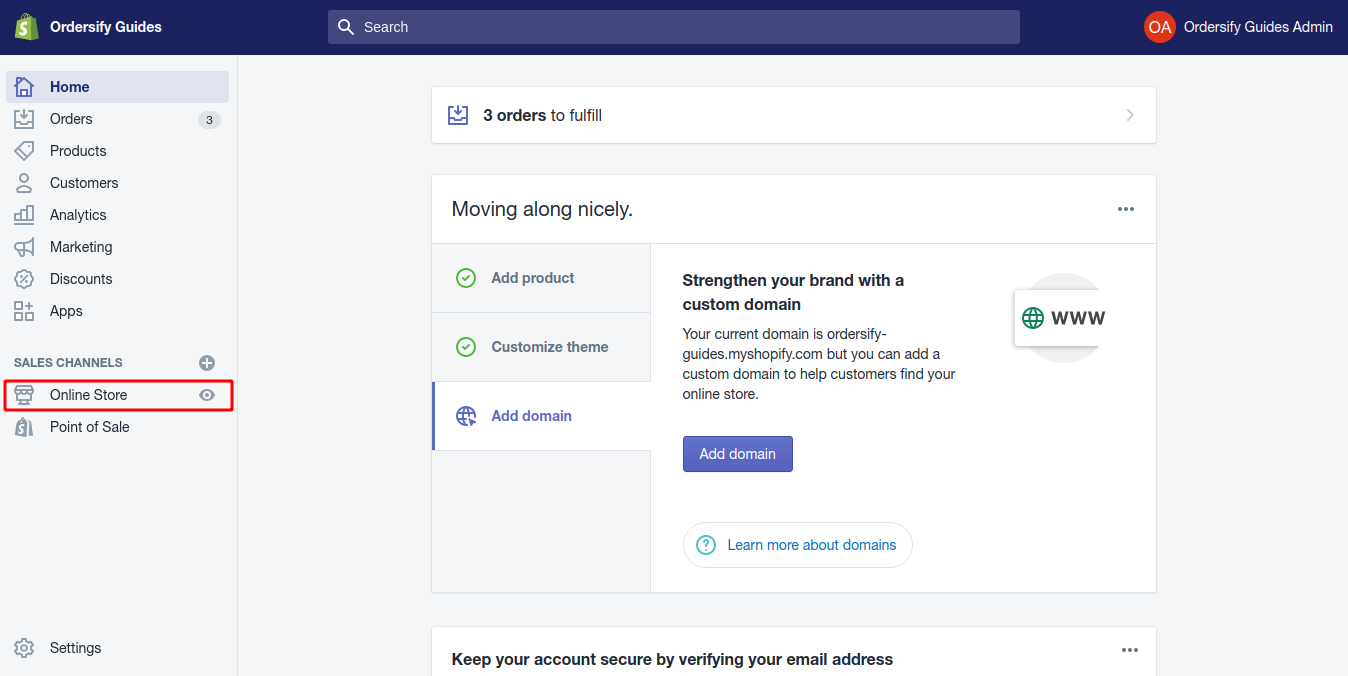Viewport: 1348px width, 676px height.
Task: Click the Home house icon
Action: [24, 87]
